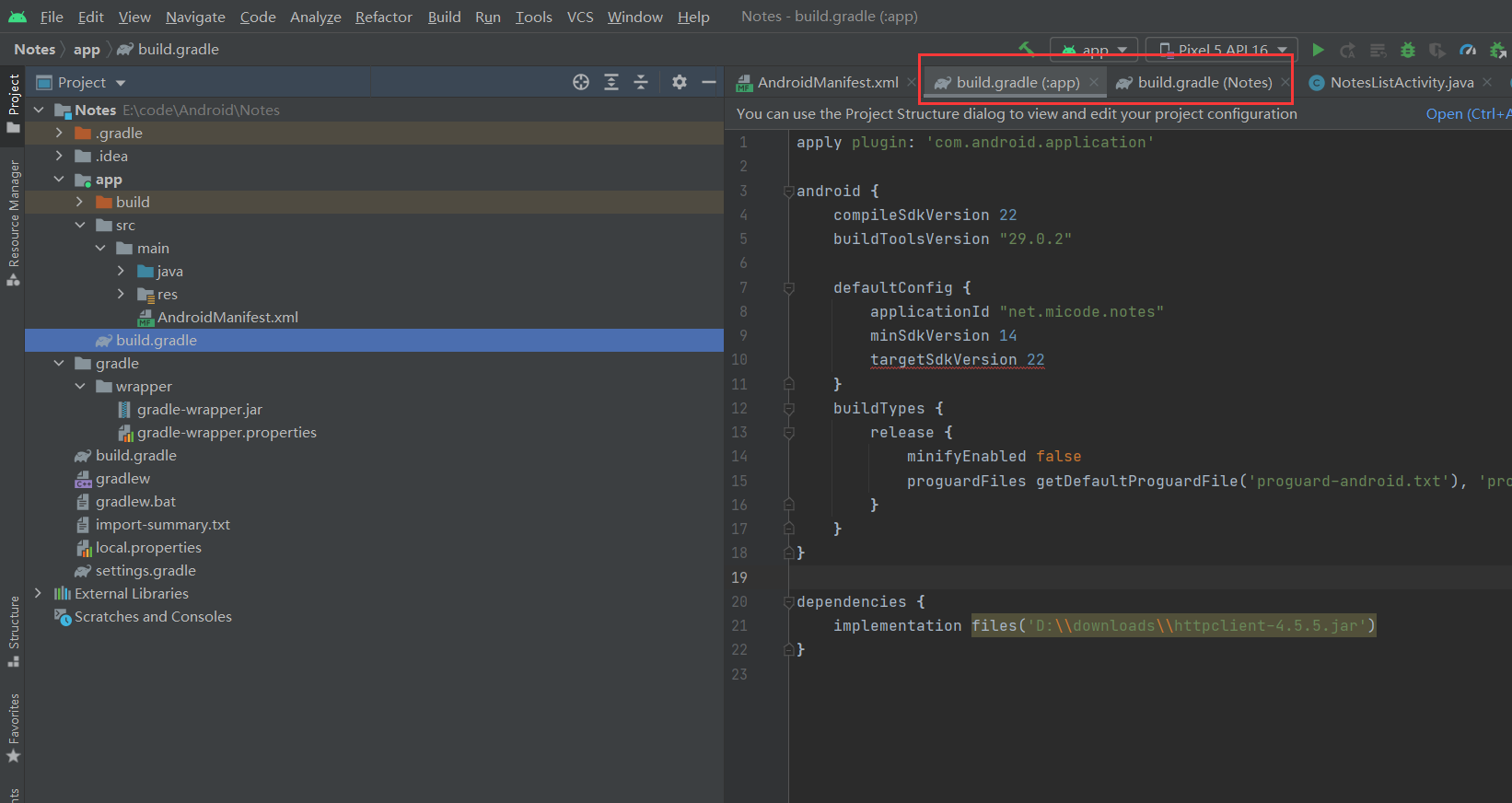This screenshot has width=1512, height=803.
Task: Select gradle-wrapper.properties in the tree
Action: [x=227, y=432]
